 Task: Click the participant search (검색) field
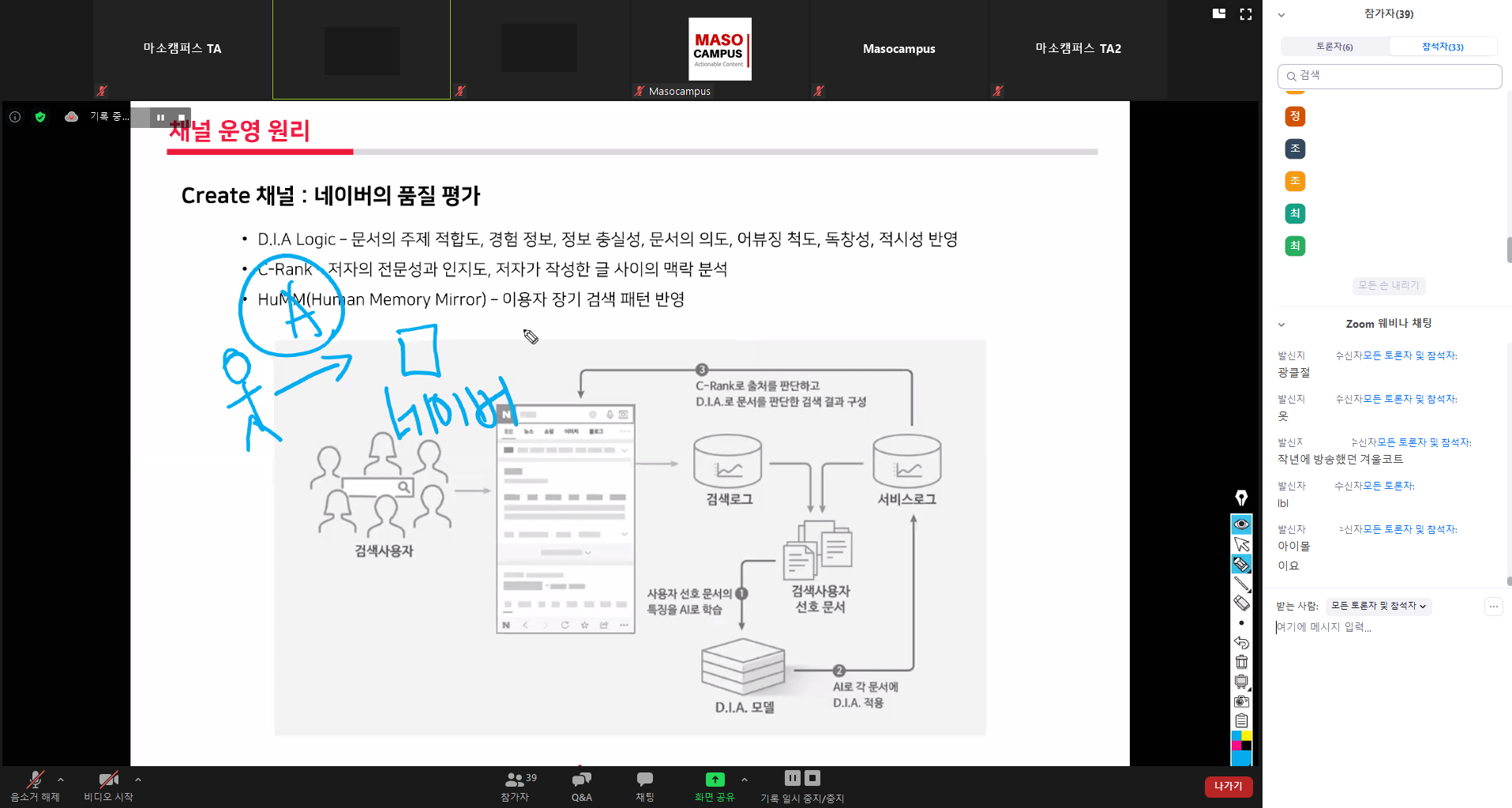pos(1390,76)
